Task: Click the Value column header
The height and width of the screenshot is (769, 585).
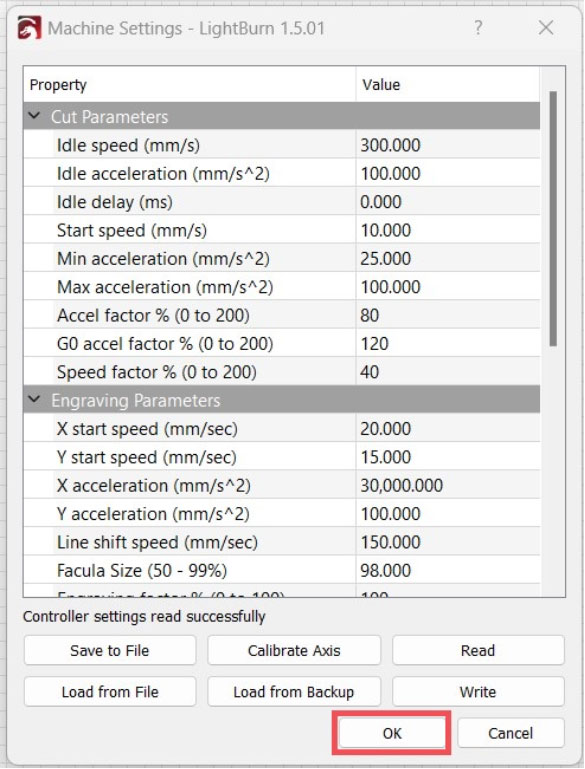Action: [x=448, y=84]
